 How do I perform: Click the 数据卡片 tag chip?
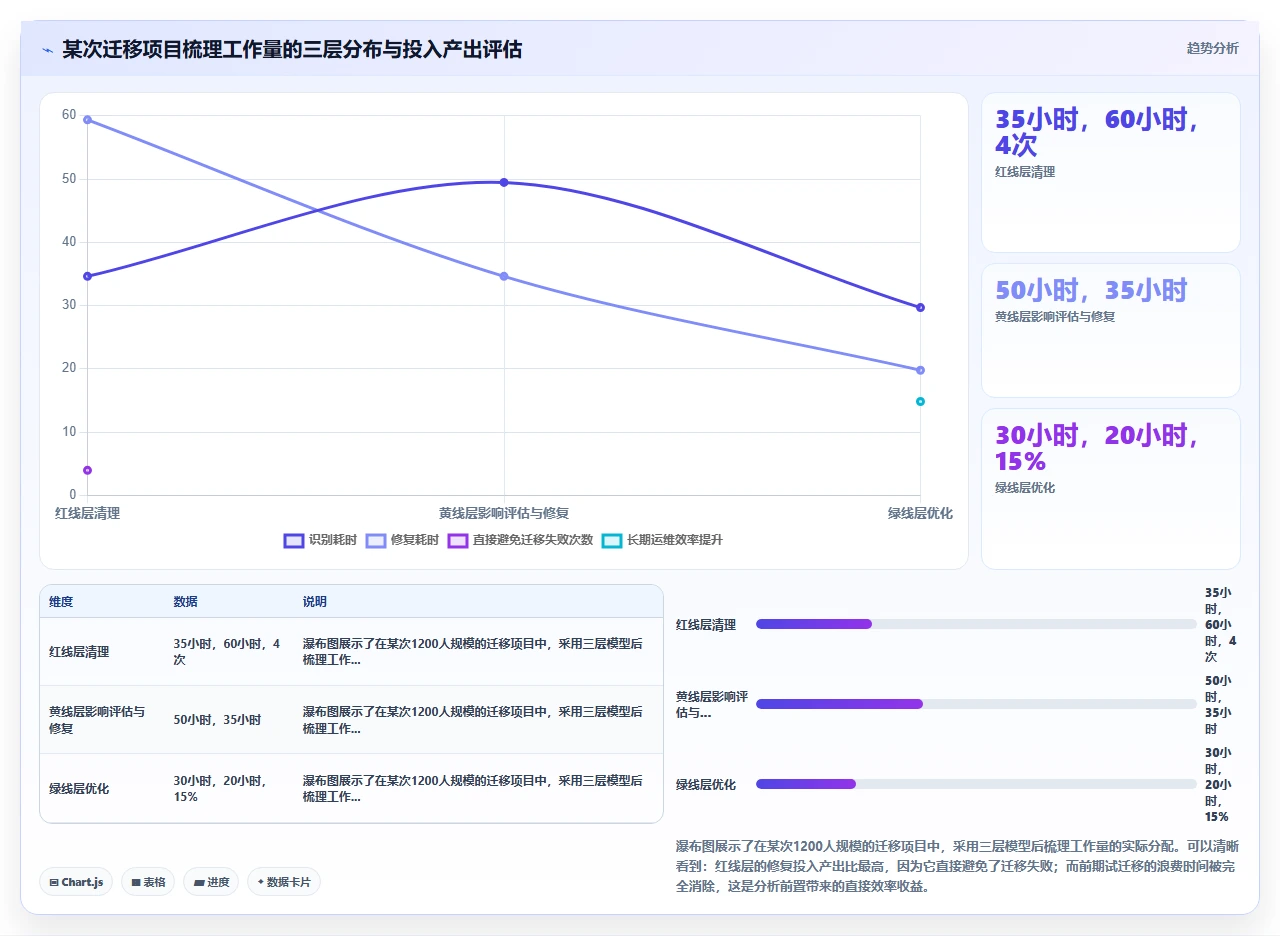[x=283, y=882]
